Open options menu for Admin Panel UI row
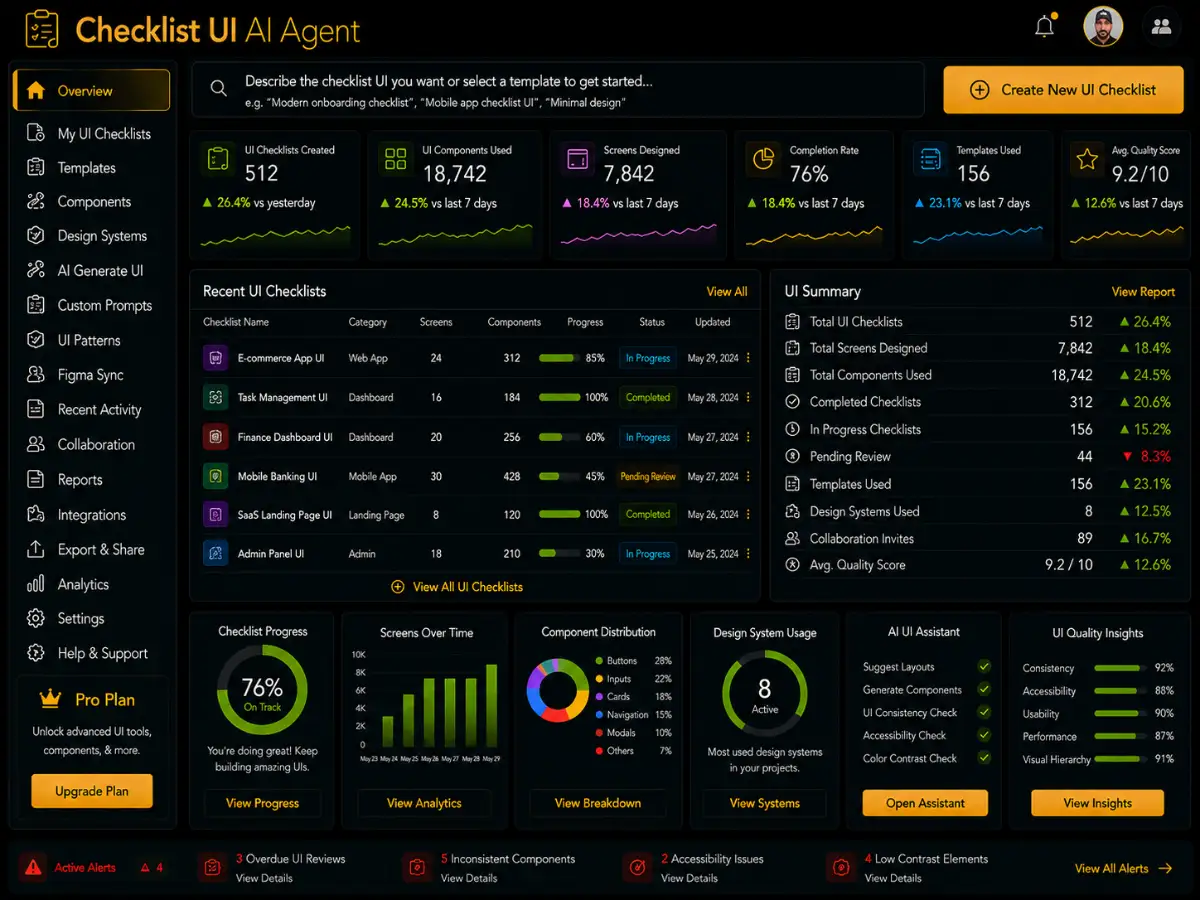Screen dimensions: 1200x900 coord(748,554)
